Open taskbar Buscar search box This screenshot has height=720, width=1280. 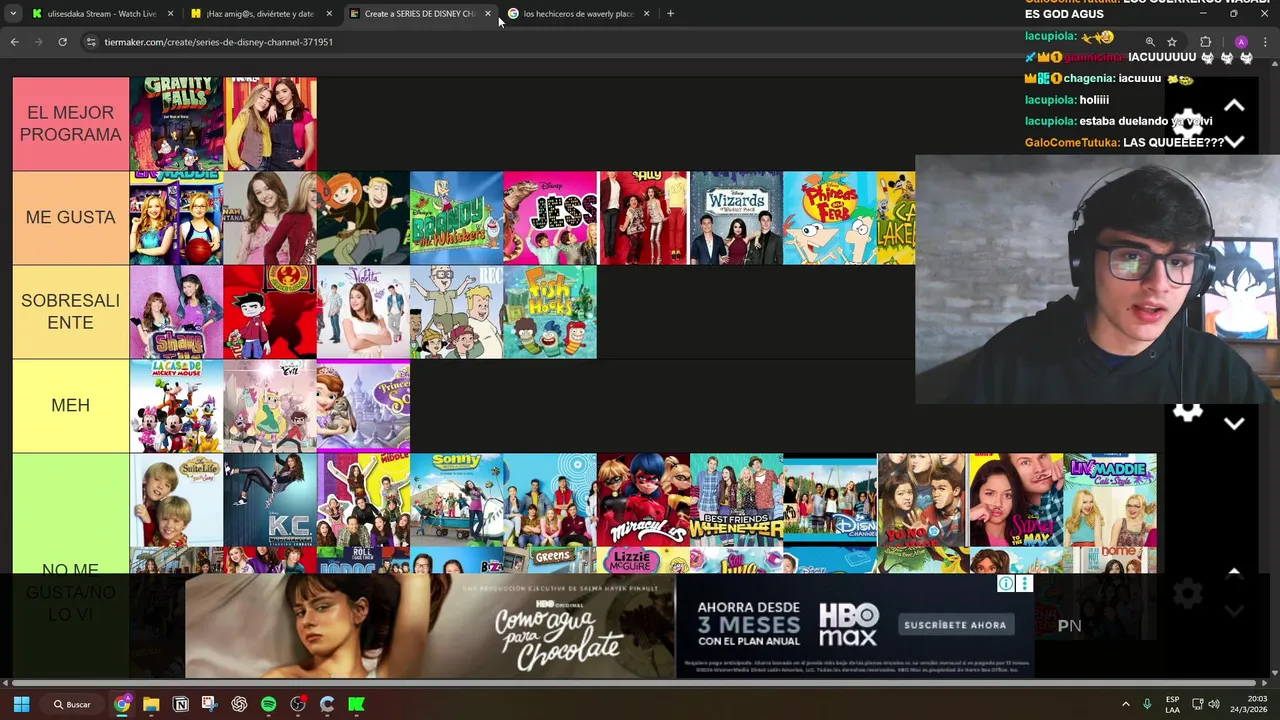[72, 704]
